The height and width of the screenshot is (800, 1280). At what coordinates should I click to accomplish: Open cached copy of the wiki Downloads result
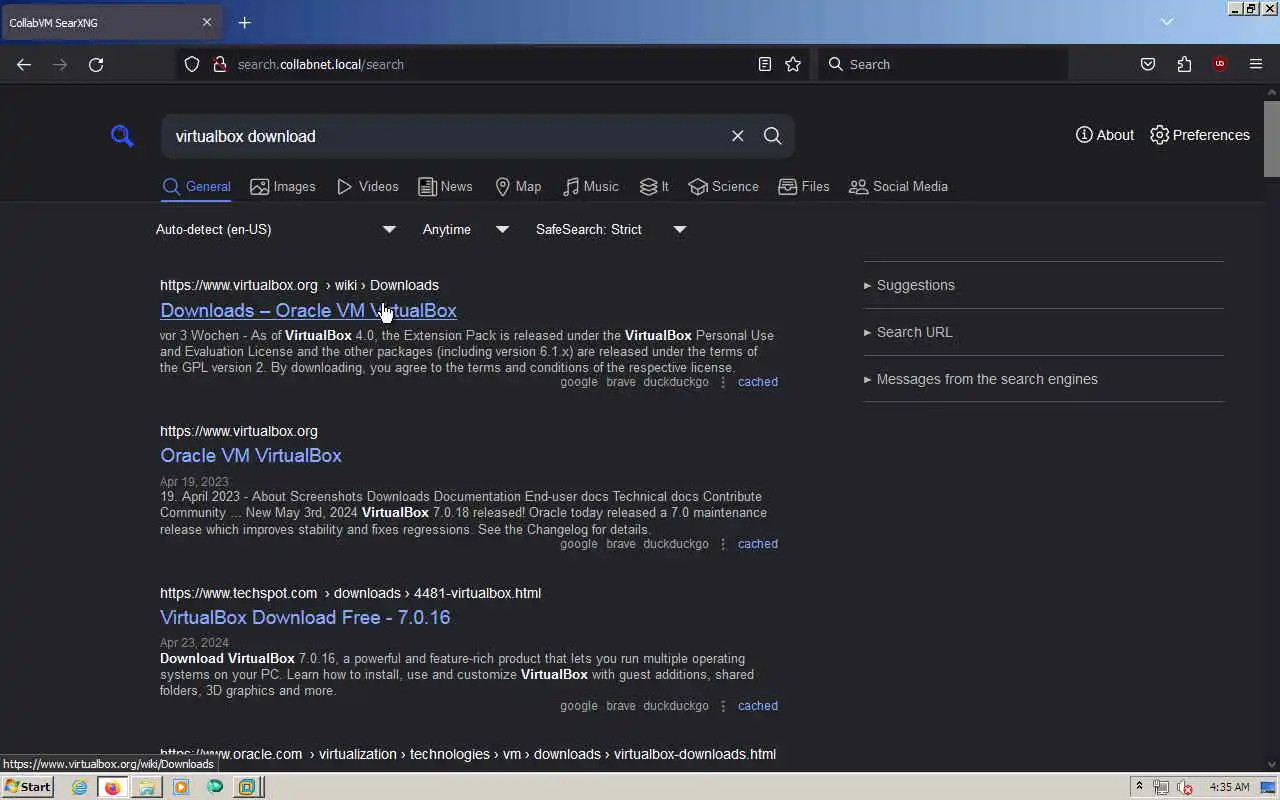(757, 382)
